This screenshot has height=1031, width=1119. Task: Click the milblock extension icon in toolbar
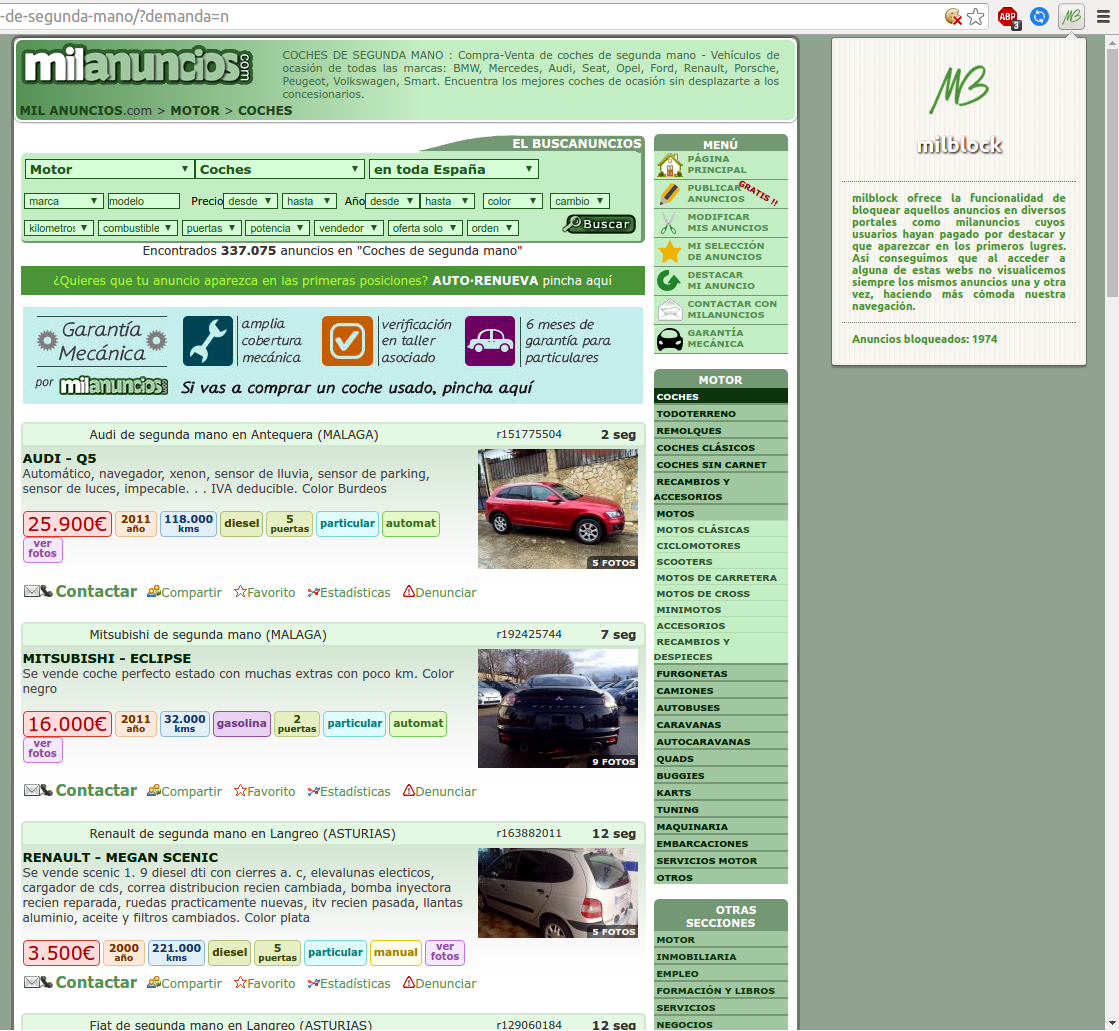[1071, 16]
